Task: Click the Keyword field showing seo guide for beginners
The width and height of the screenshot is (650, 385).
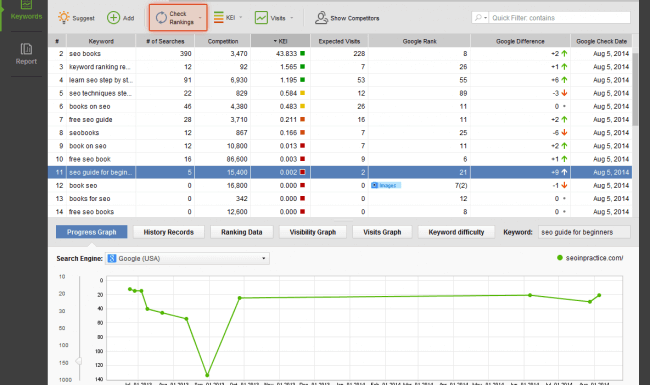Action: (x=584, y=232)
